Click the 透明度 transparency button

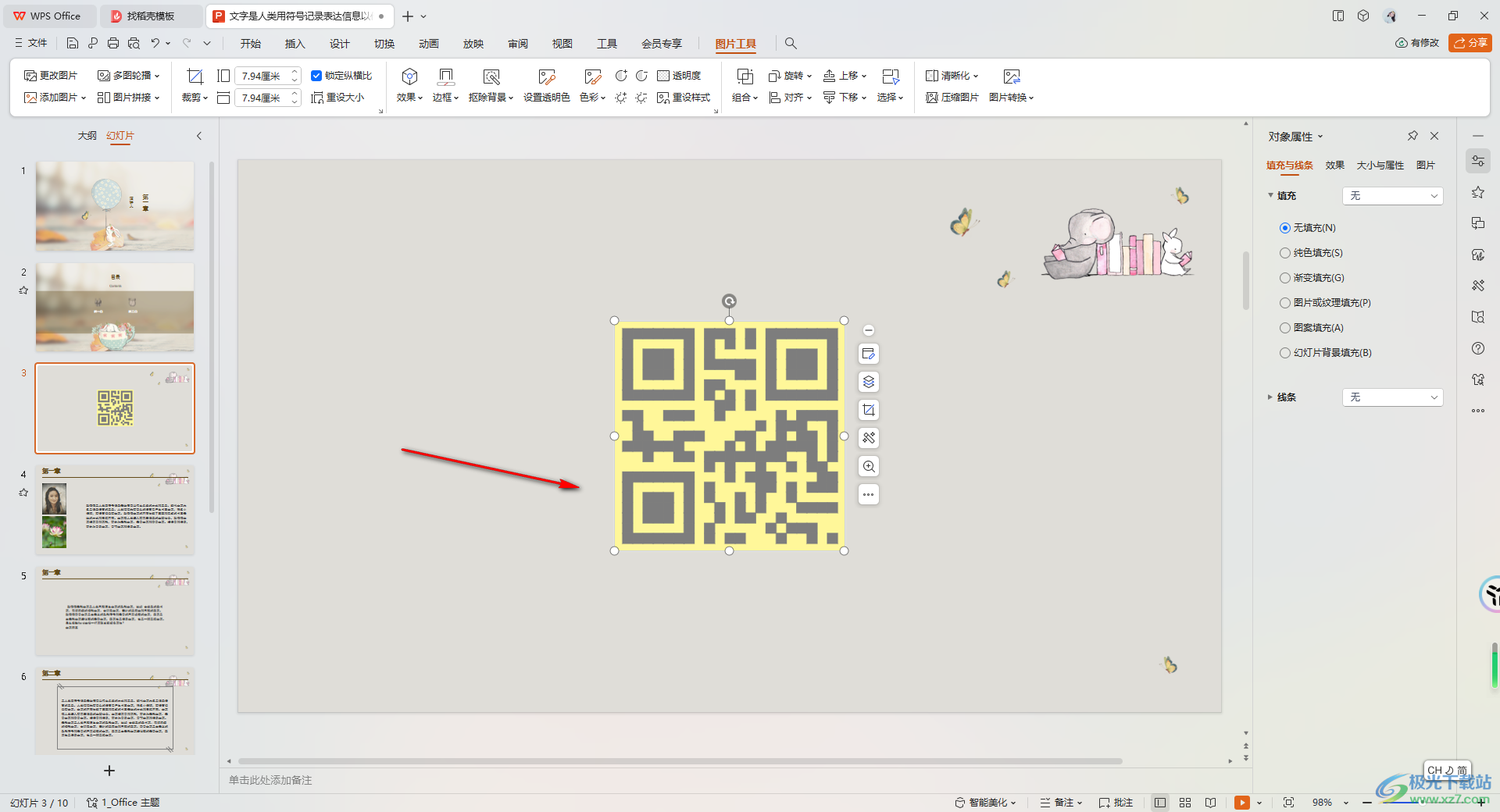(x=679, y=76)
